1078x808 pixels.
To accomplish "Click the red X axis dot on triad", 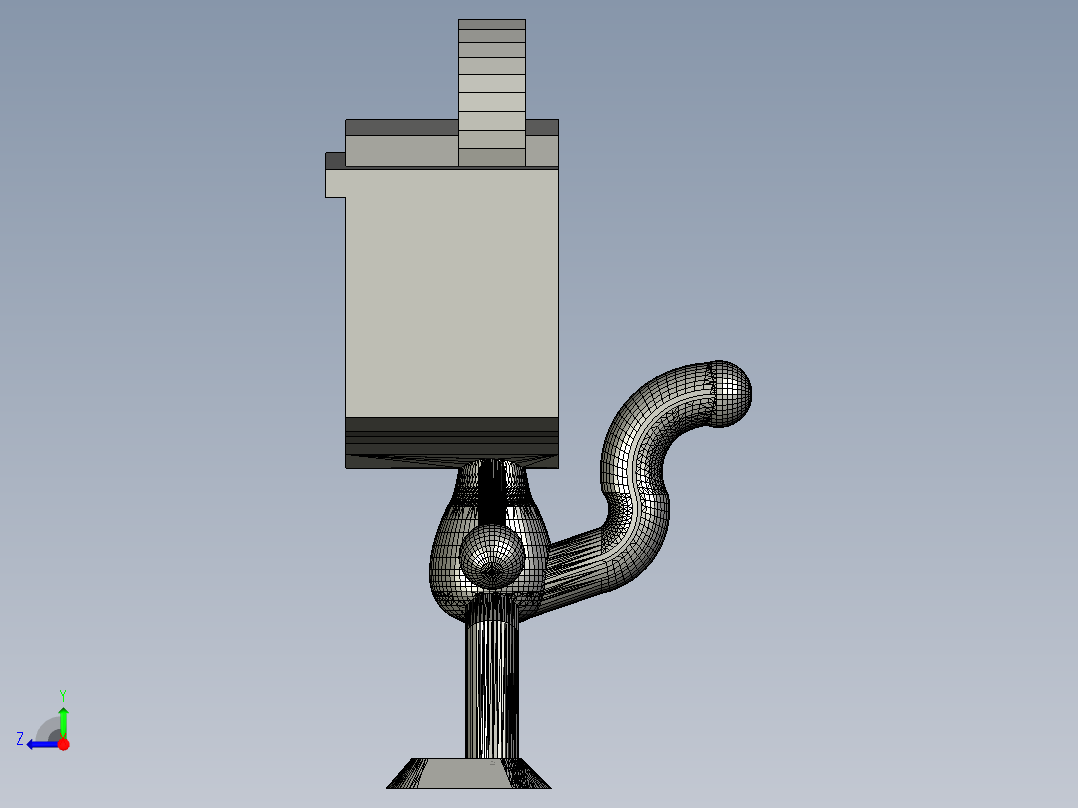I will point(63,744).
